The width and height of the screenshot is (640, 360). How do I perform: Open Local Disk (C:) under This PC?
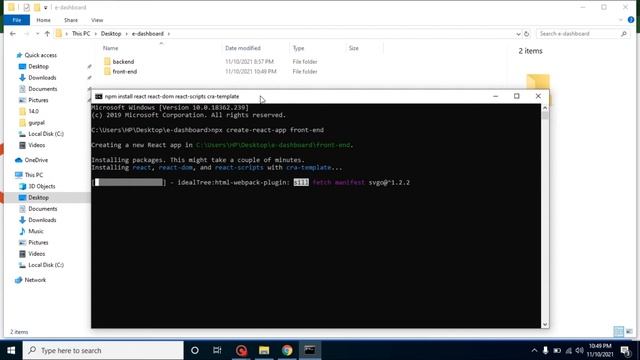coord(46,265)
